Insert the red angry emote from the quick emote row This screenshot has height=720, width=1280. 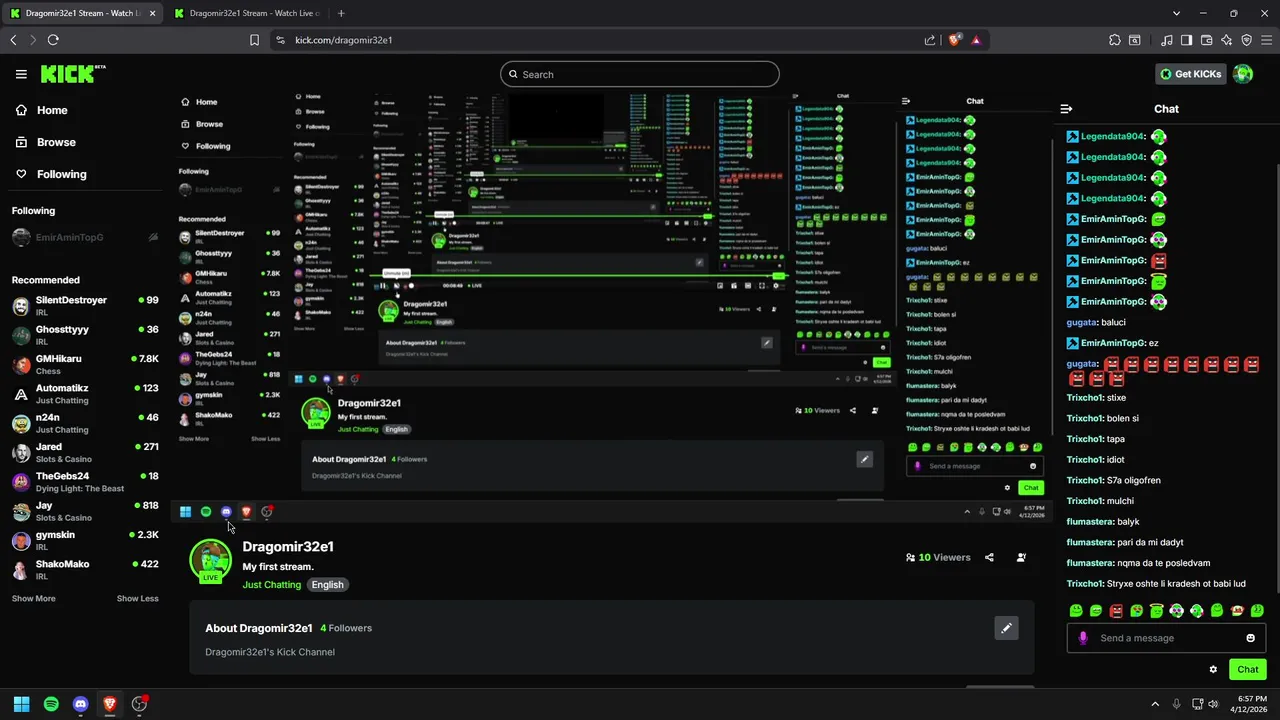1117,610
